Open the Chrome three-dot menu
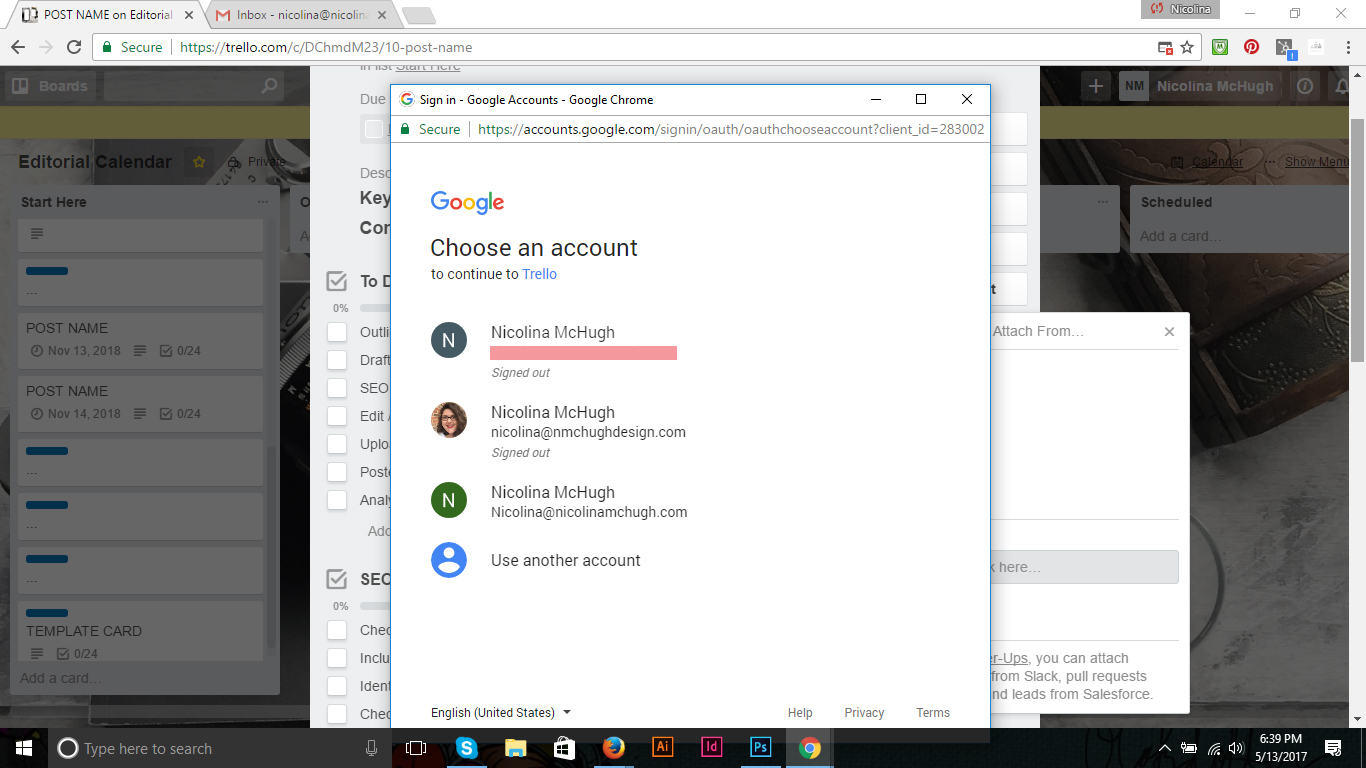Screen dimensions: 1366x768 (x=1347, y=47)
